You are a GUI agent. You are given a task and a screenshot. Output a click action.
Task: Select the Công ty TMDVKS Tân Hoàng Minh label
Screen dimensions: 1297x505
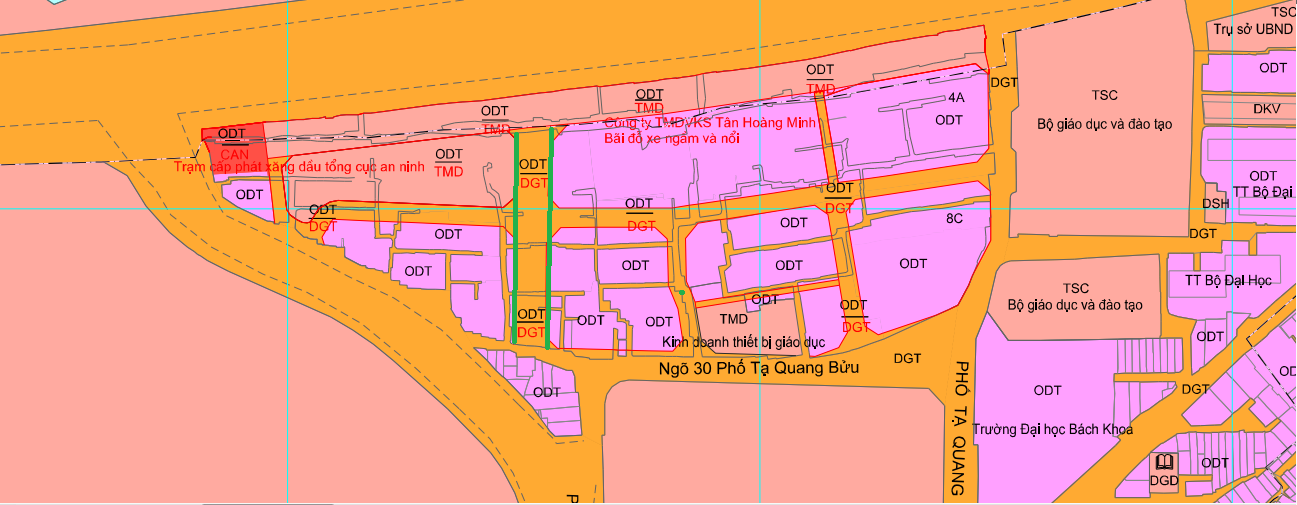click(x=710, y=122)
